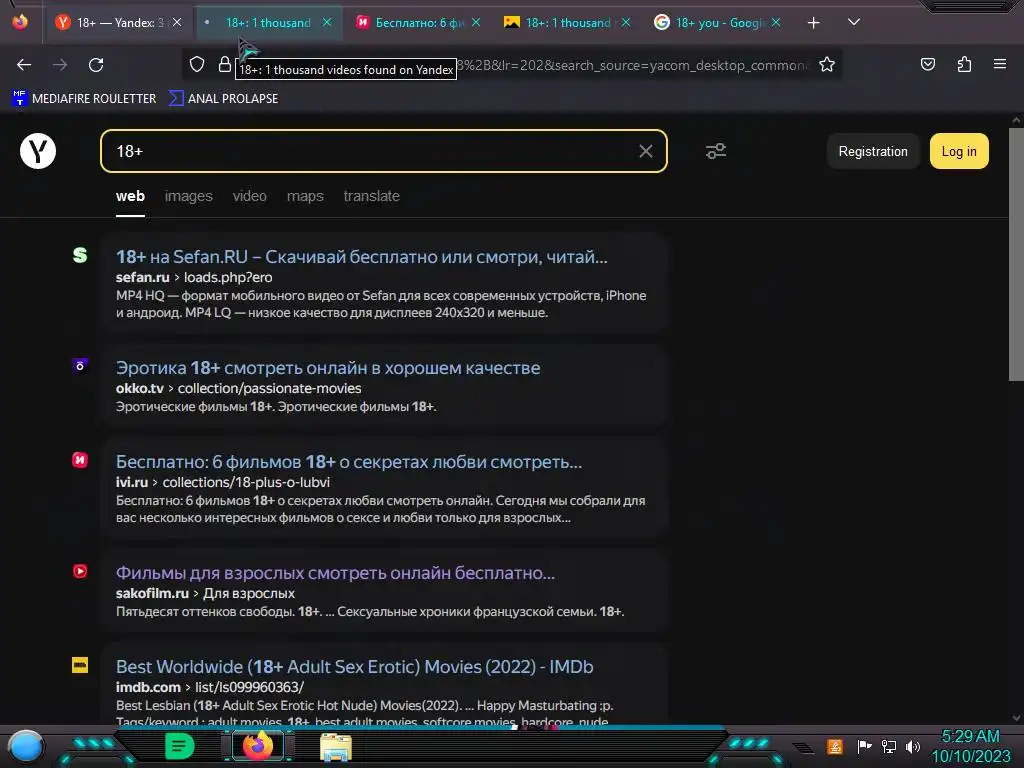Screen dimensions: 1024x768
Task: Open a new tab with plus button
Action: 813,23
